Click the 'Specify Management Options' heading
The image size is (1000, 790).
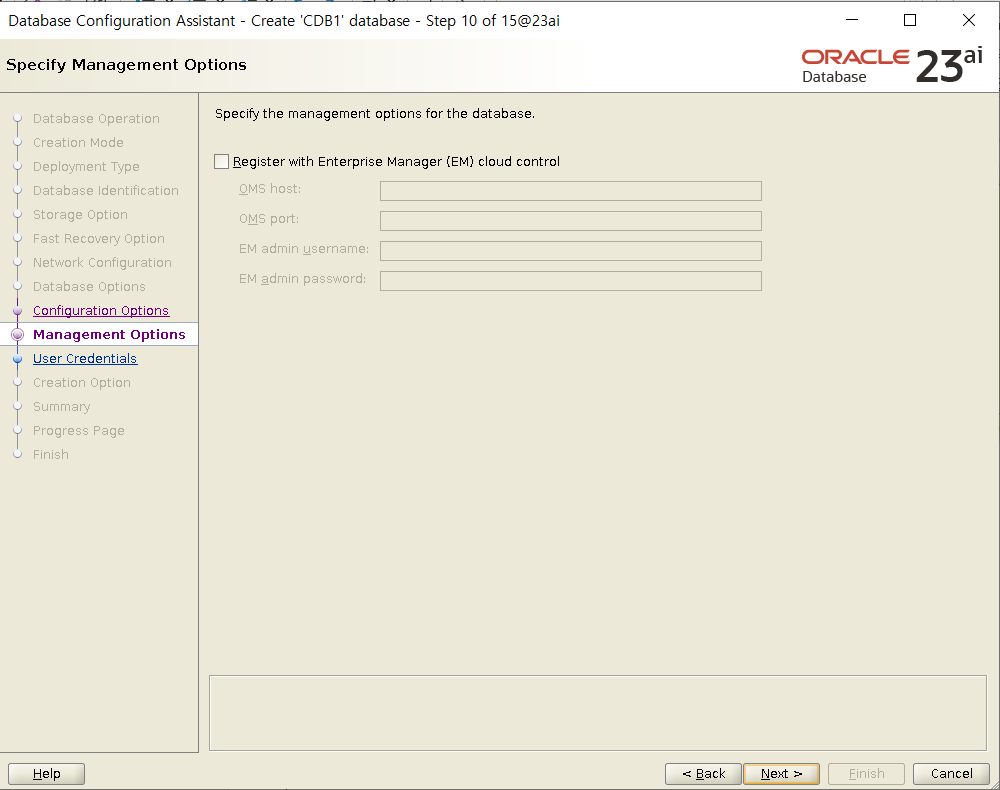point(126,65)
